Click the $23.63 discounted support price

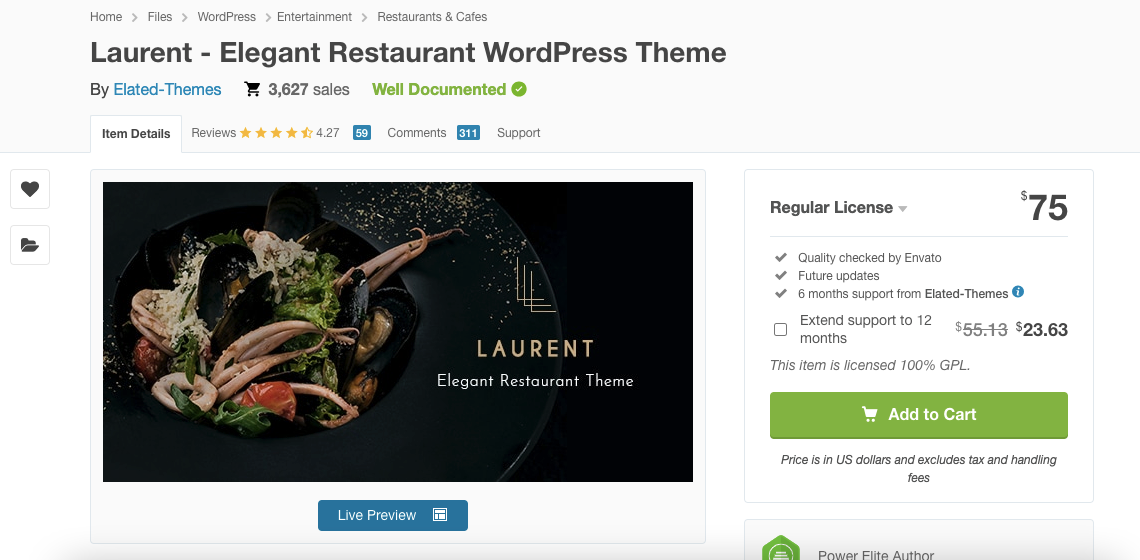1042,329
